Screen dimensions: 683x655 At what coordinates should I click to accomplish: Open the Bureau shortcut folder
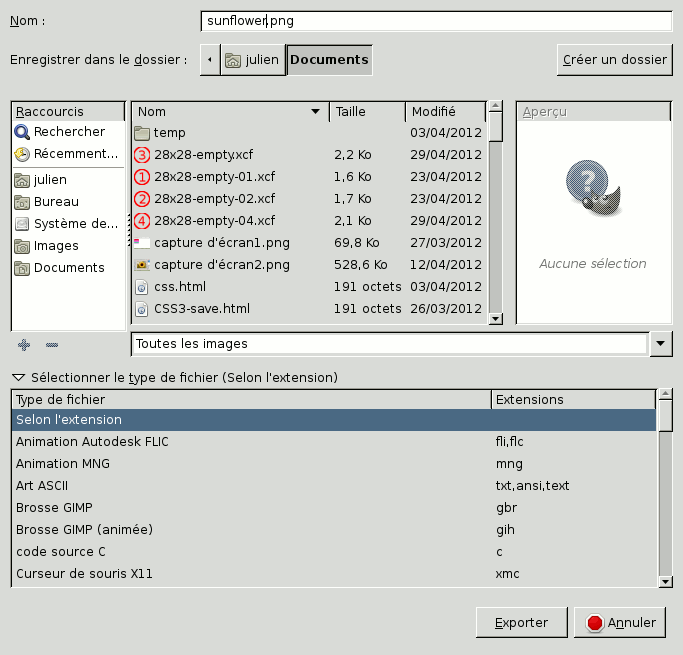tap(56, 202)
